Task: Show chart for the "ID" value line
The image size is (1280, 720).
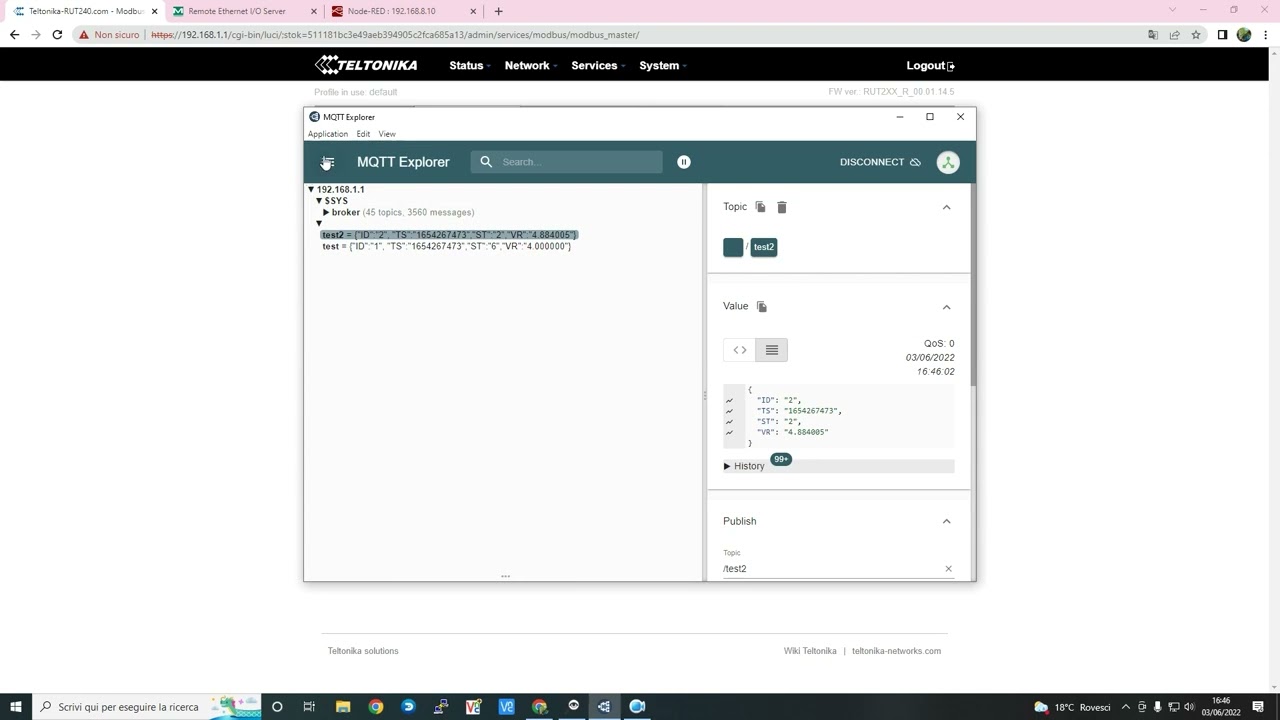Action: 730,400
